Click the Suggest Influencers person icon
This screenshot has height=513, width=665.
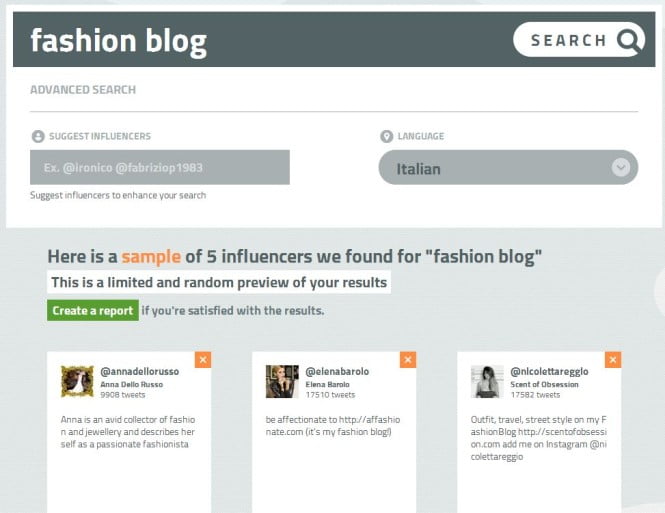pyautogui.click(x=37, y=136)
